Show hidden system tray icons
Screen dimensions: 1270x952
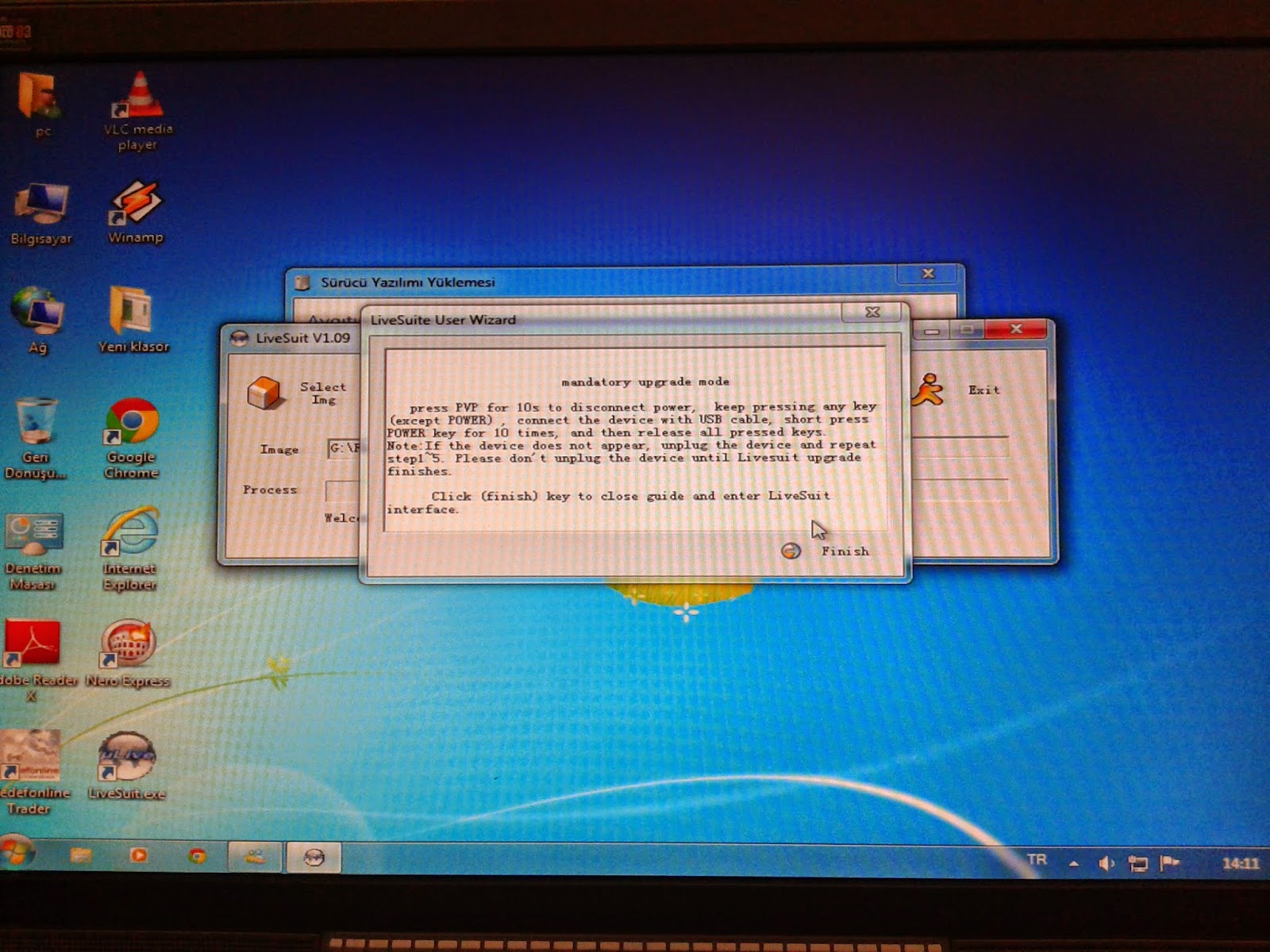pos(1073,863)
